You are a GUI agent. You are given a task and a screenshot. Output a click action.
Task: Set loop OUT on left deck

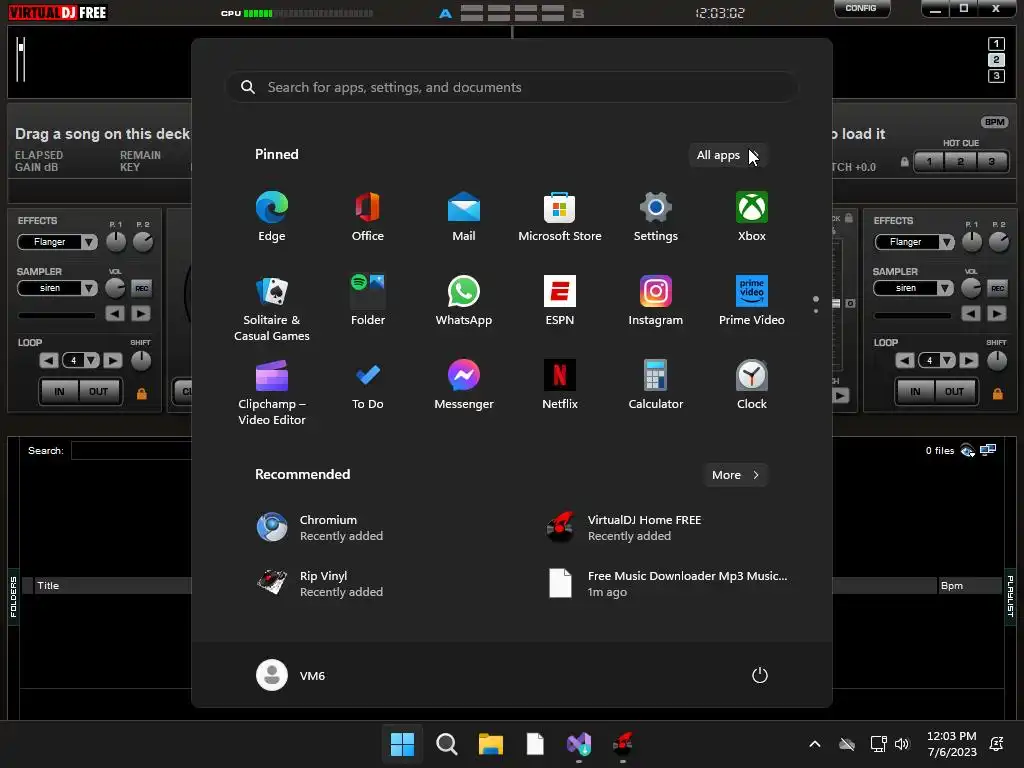(99, 392)
